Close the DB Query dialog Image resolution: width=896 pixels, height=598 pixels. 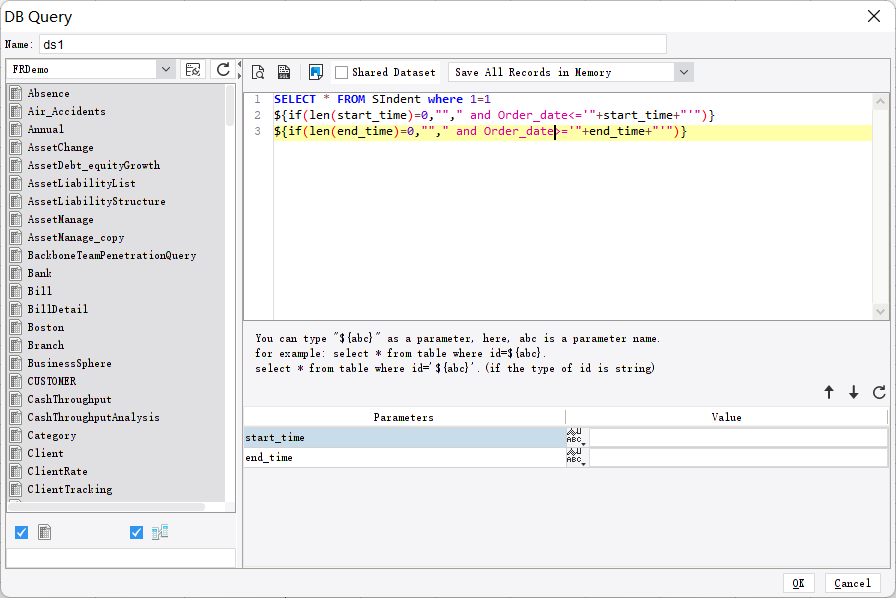point(874,16)
